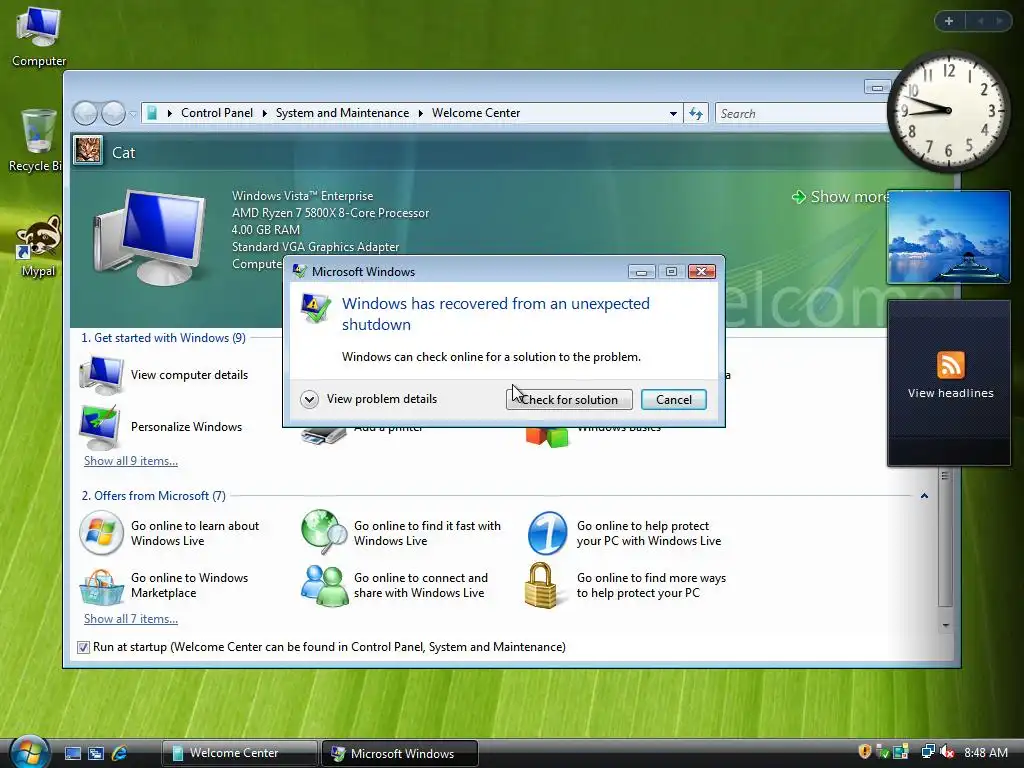
Task: Launch Internet Explorer from quick launch
Action: (119, 753)
